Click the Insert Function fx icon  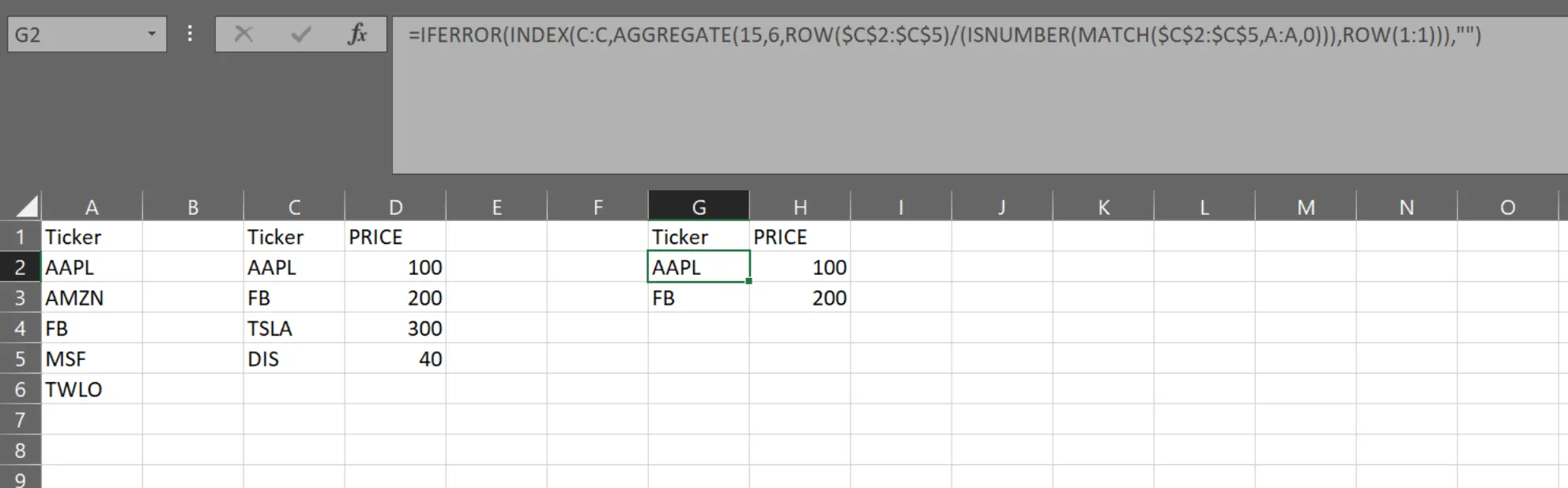tap(357, 35)
